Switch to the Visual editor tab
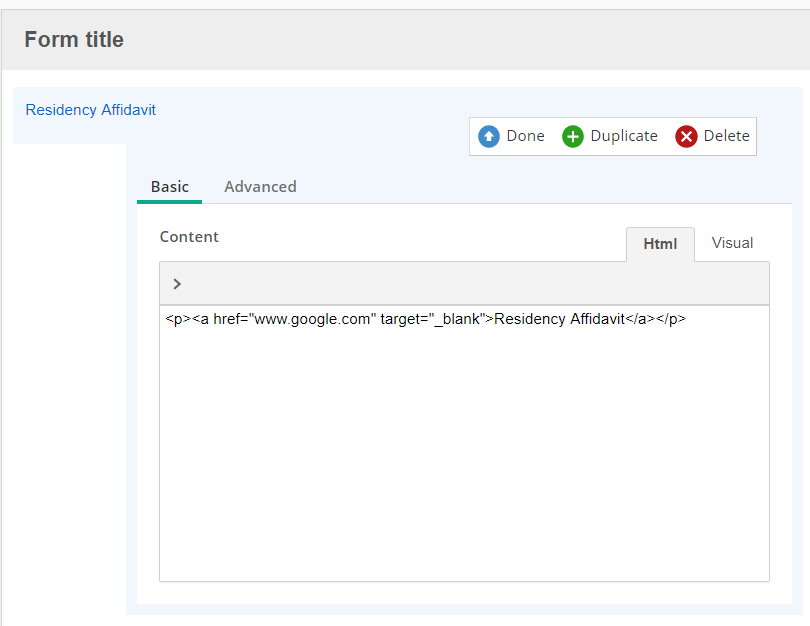810x626 pixels. 732,243
